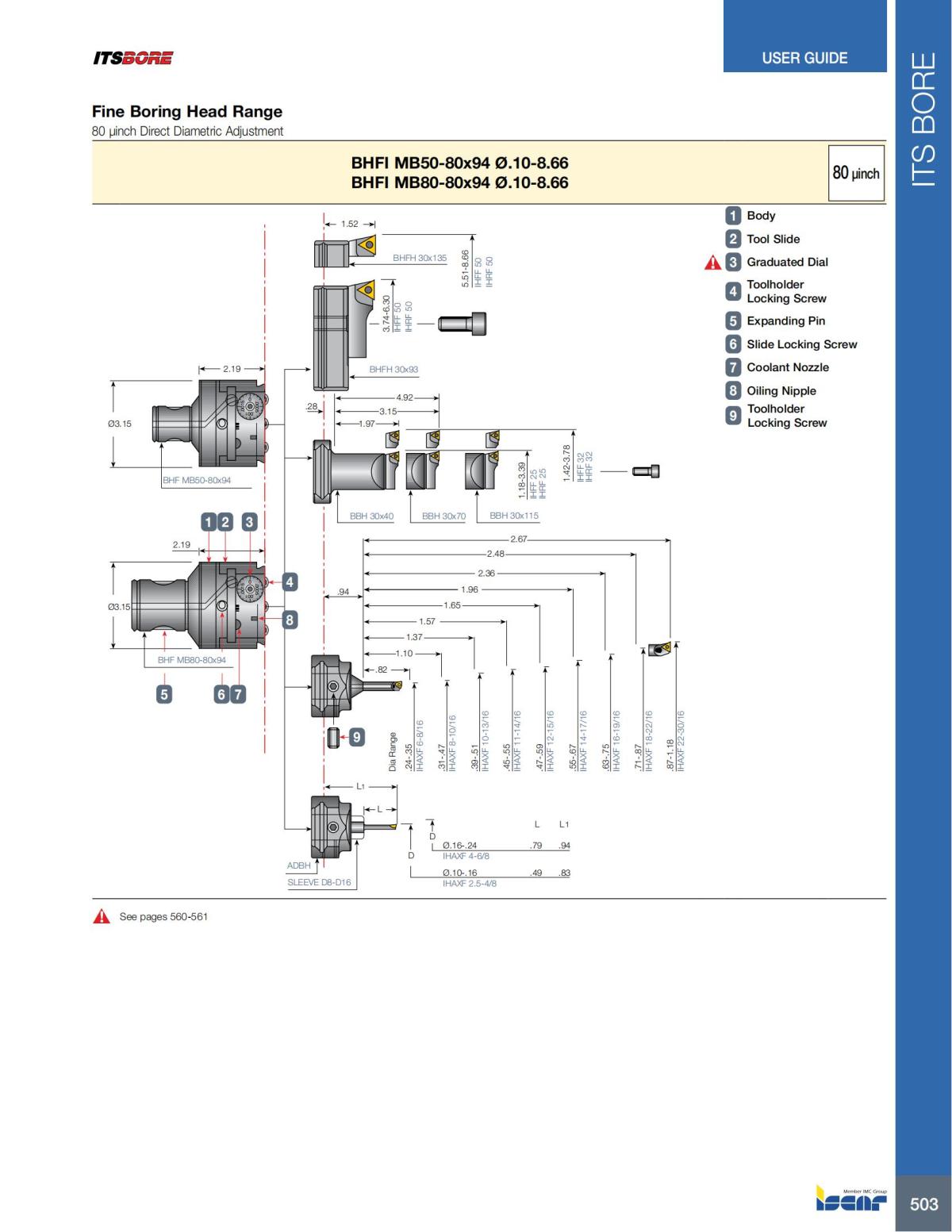Click the red warning triangle beside Graduated Dial

point(712,263)
